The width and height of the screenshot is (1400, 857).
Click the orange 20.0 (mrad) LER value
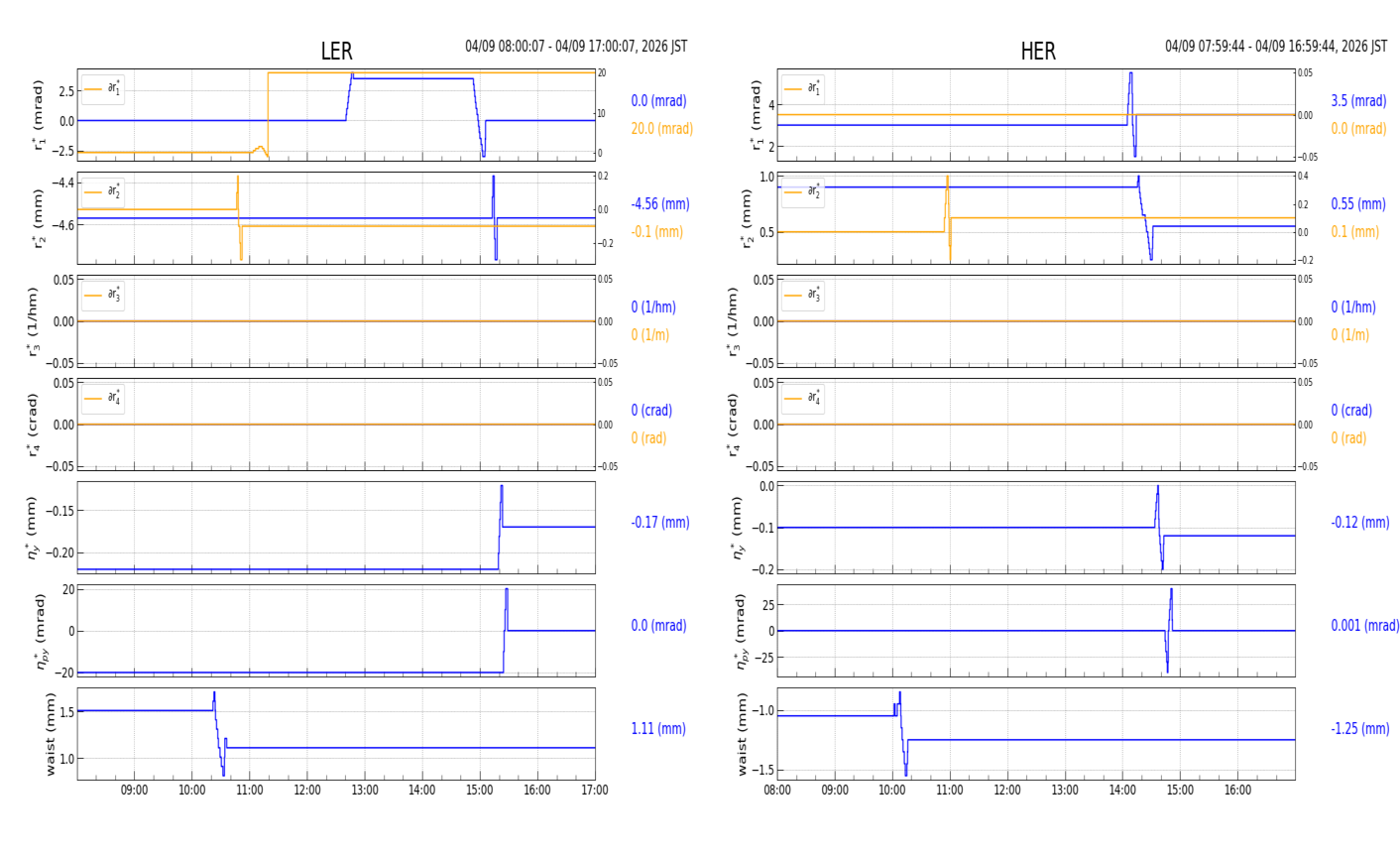click(x=661, y=129)
